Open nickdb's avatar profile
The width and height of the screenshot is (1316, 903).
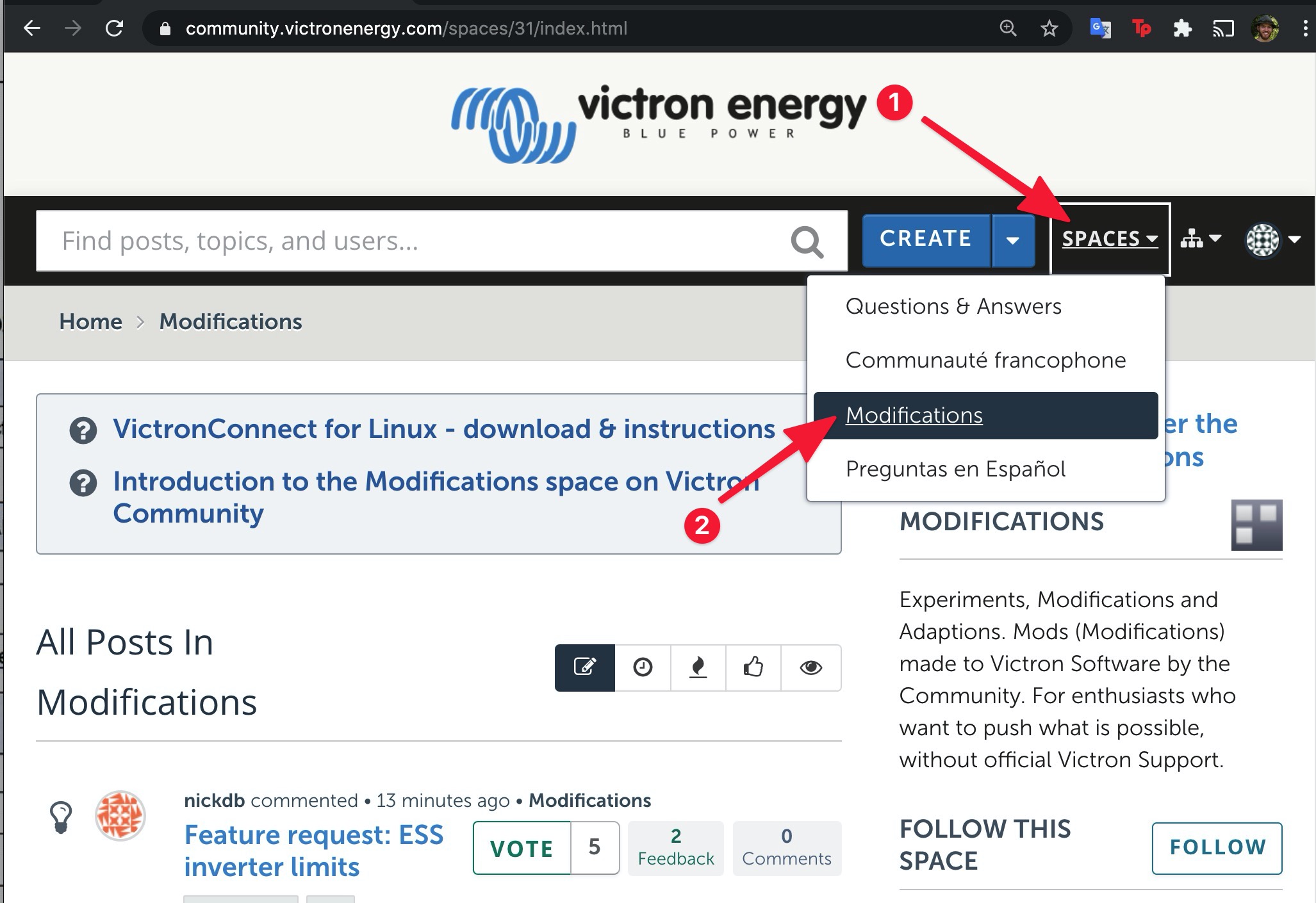point(120,816)
